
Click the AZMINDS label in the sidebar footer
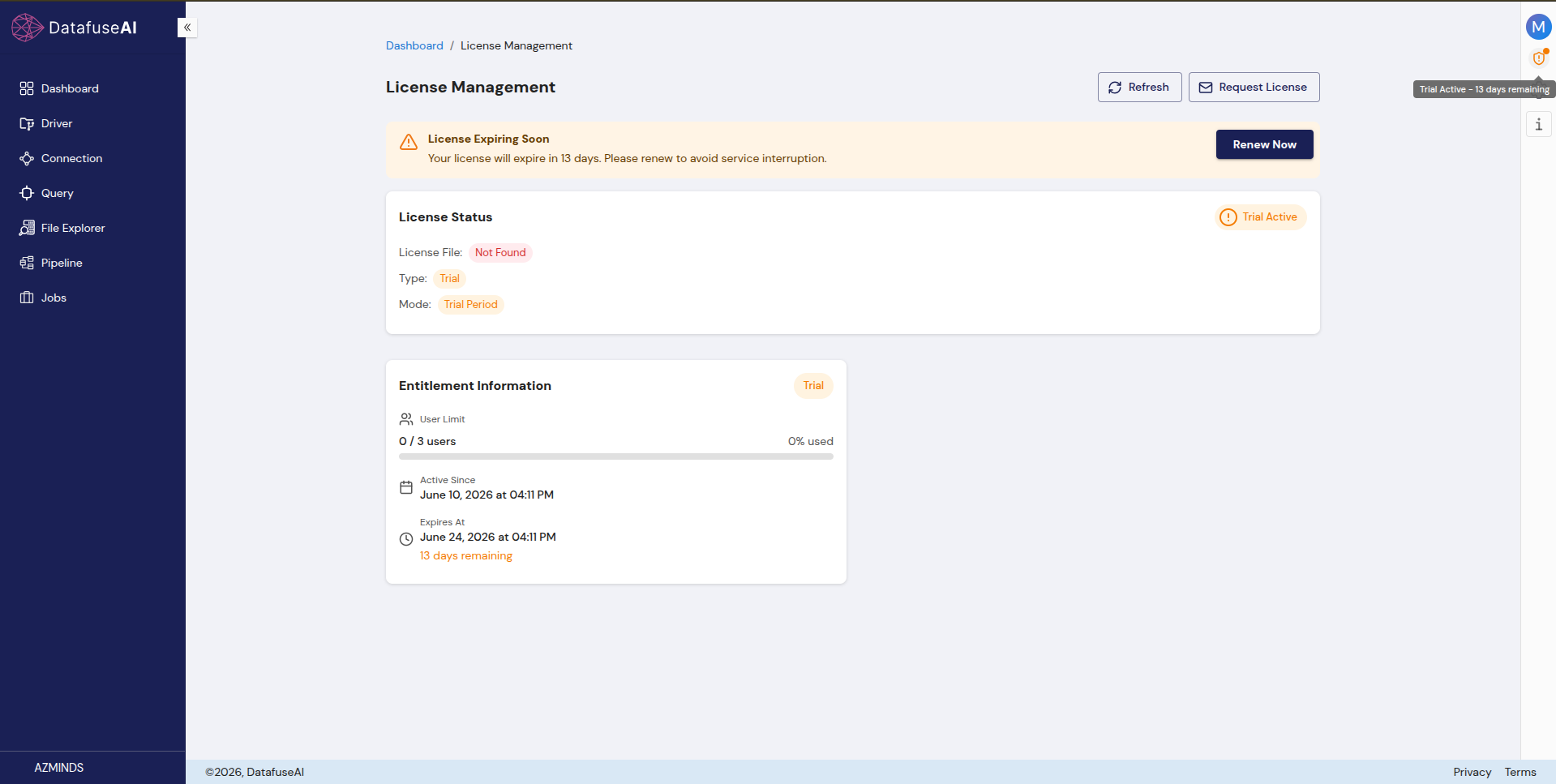coord(58,767)
